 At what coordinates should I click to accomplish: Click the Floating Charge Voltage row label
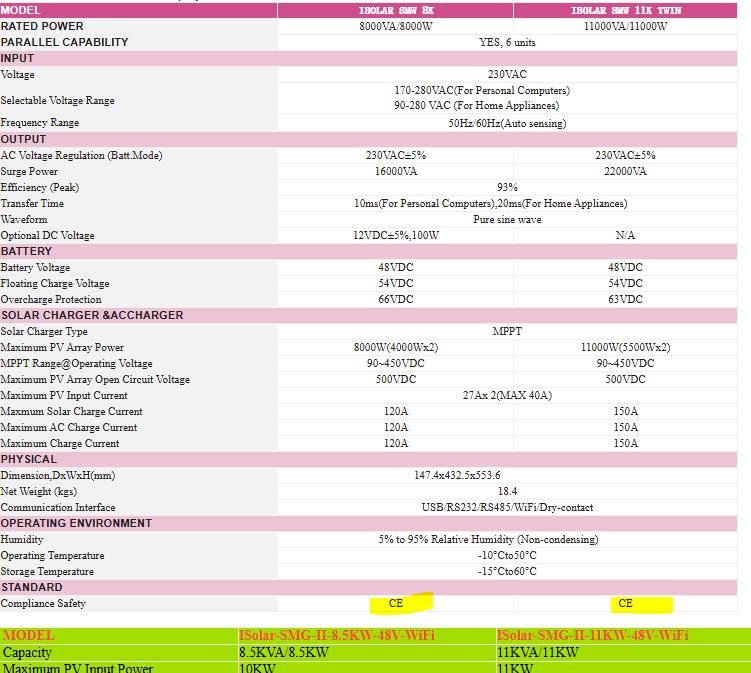[55, 284]
